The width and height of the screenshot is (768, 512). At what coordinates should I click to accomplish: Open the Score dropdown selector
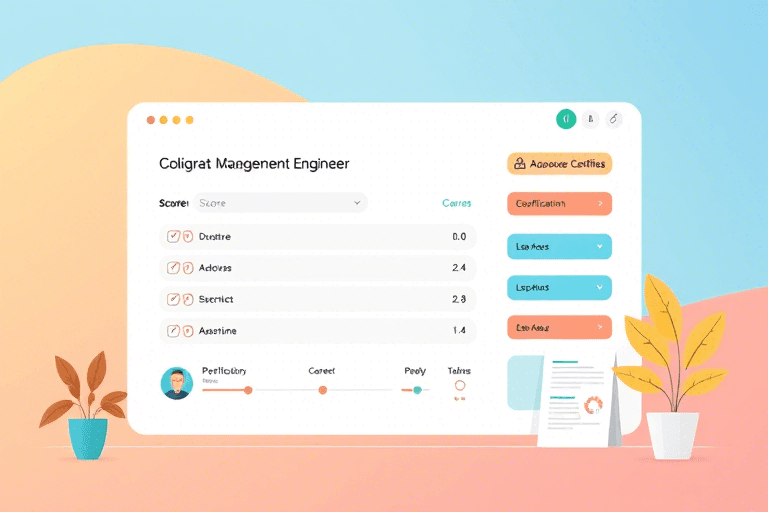click(279, 203)
